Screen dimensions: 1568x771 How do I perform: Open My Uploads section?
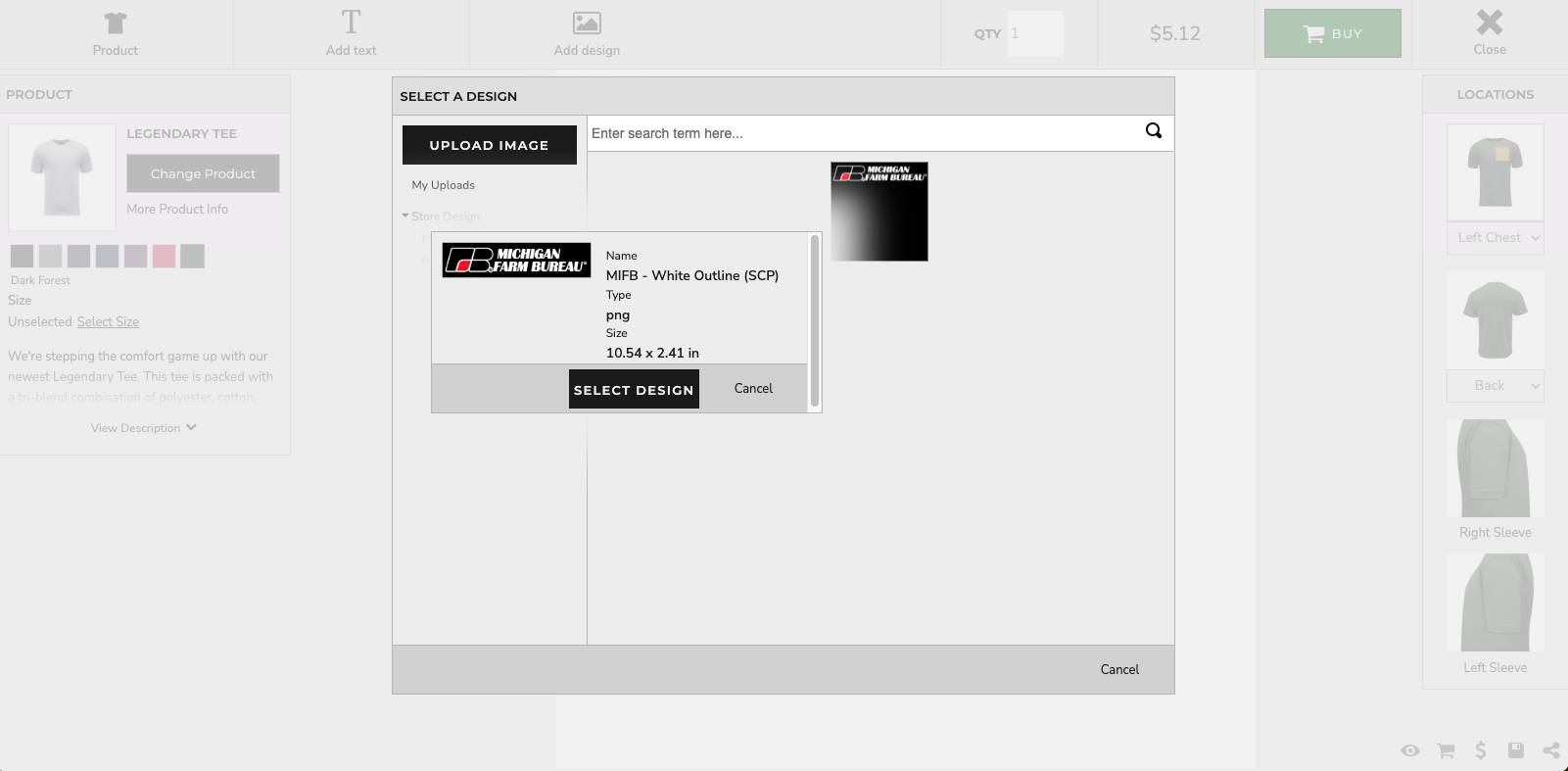[x=443, y=185]
